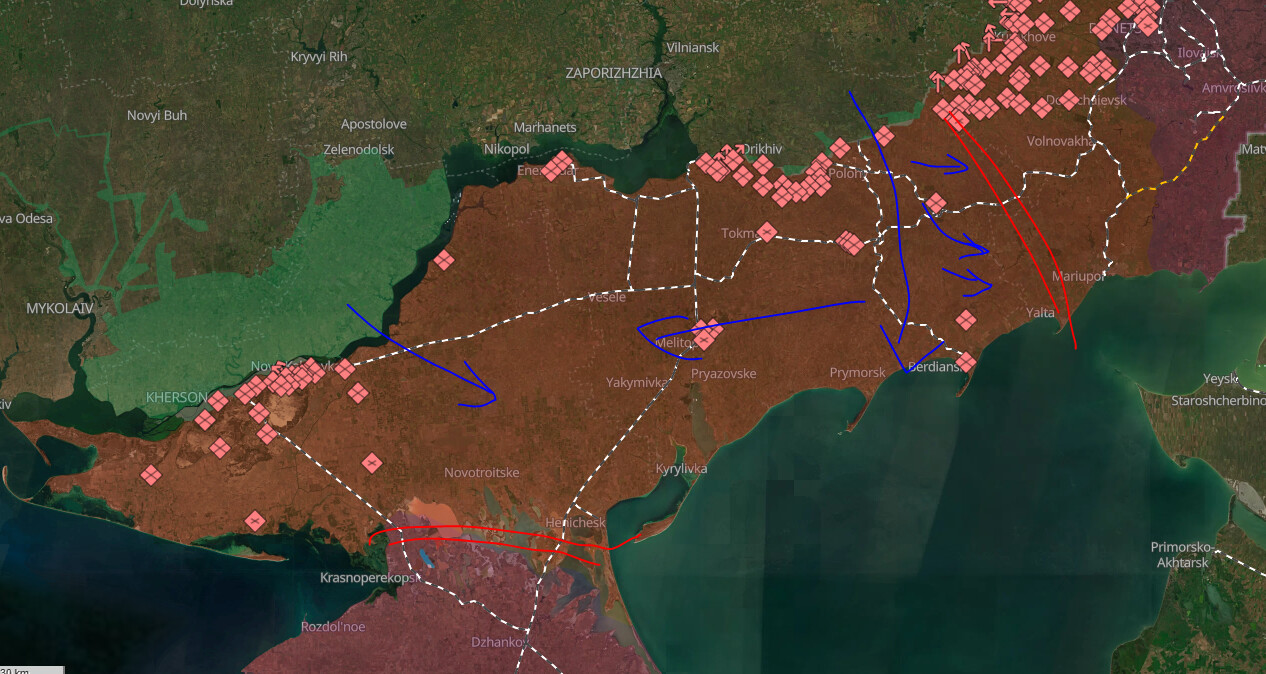Click the Kryvyi Rih town label

pos(318,56)
